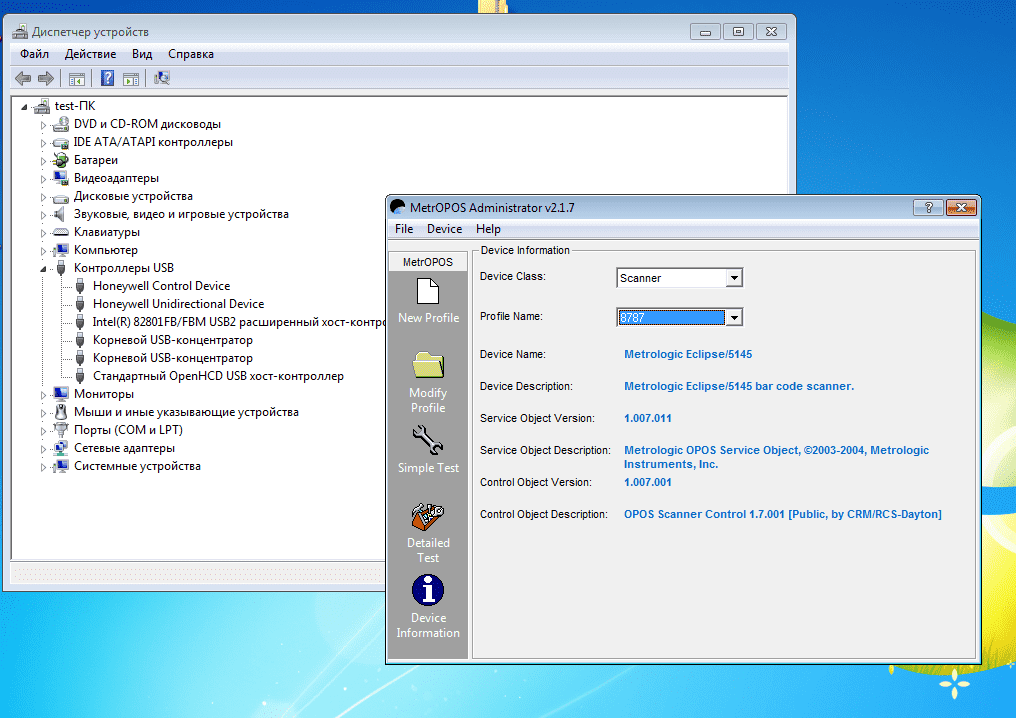Click the Компьютер tree label
Screen dimensions: 1016x718
tap(106, 250)
